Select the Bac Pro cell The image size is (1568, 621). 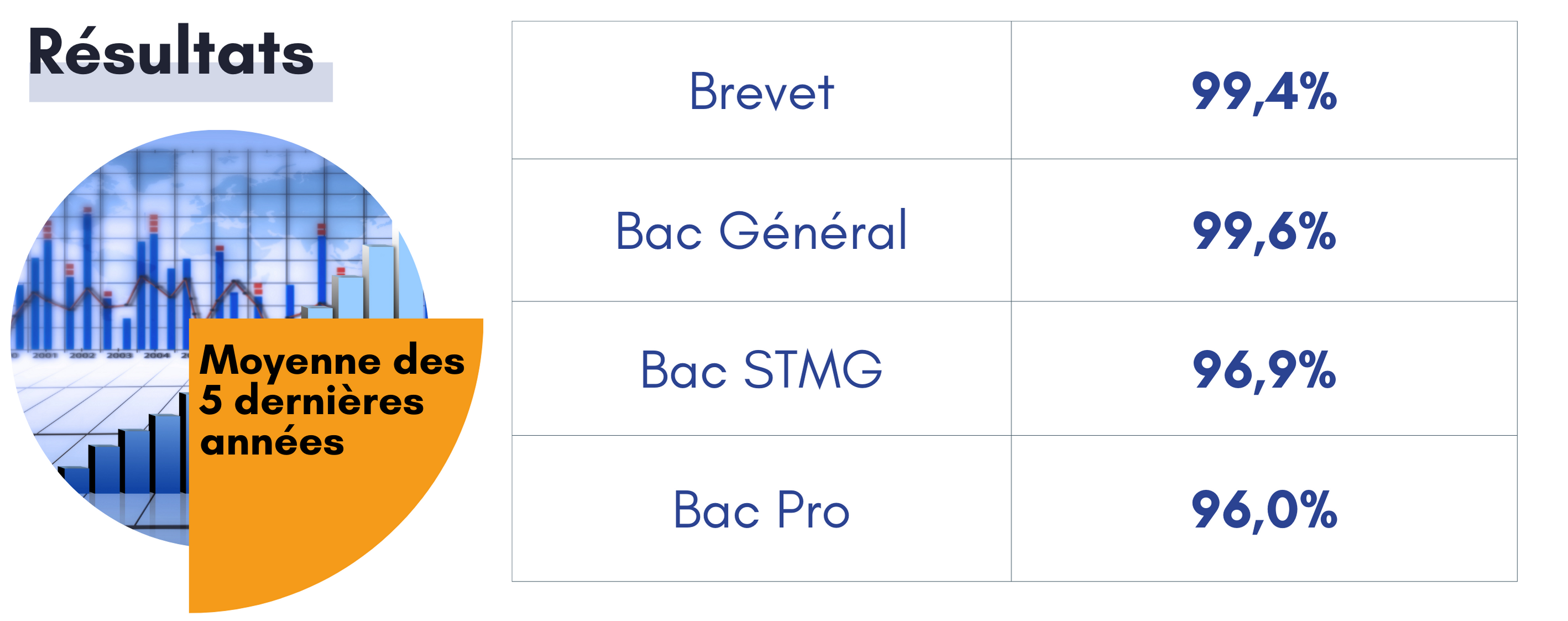click(x=762, y=508)
